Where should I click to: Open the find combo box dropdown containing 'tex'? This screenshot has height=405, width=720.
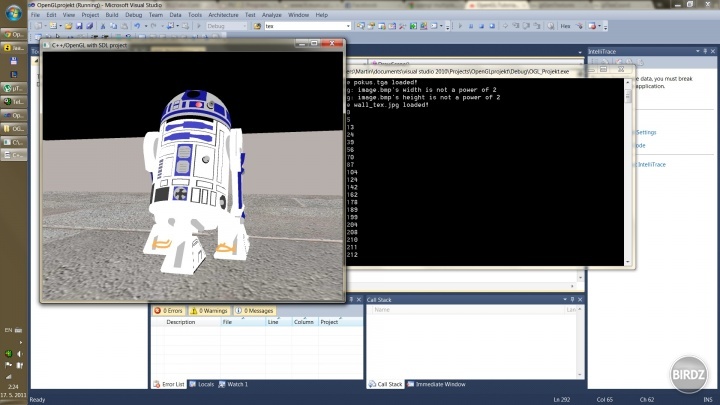coord(348,26)
